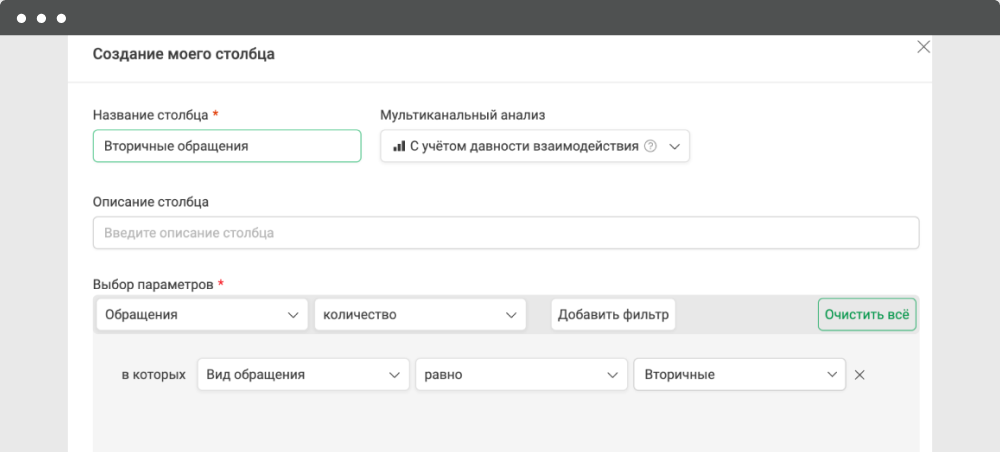1000x452 pixels.
Task: Open the количество dropdown
Action: pos(420,315)
